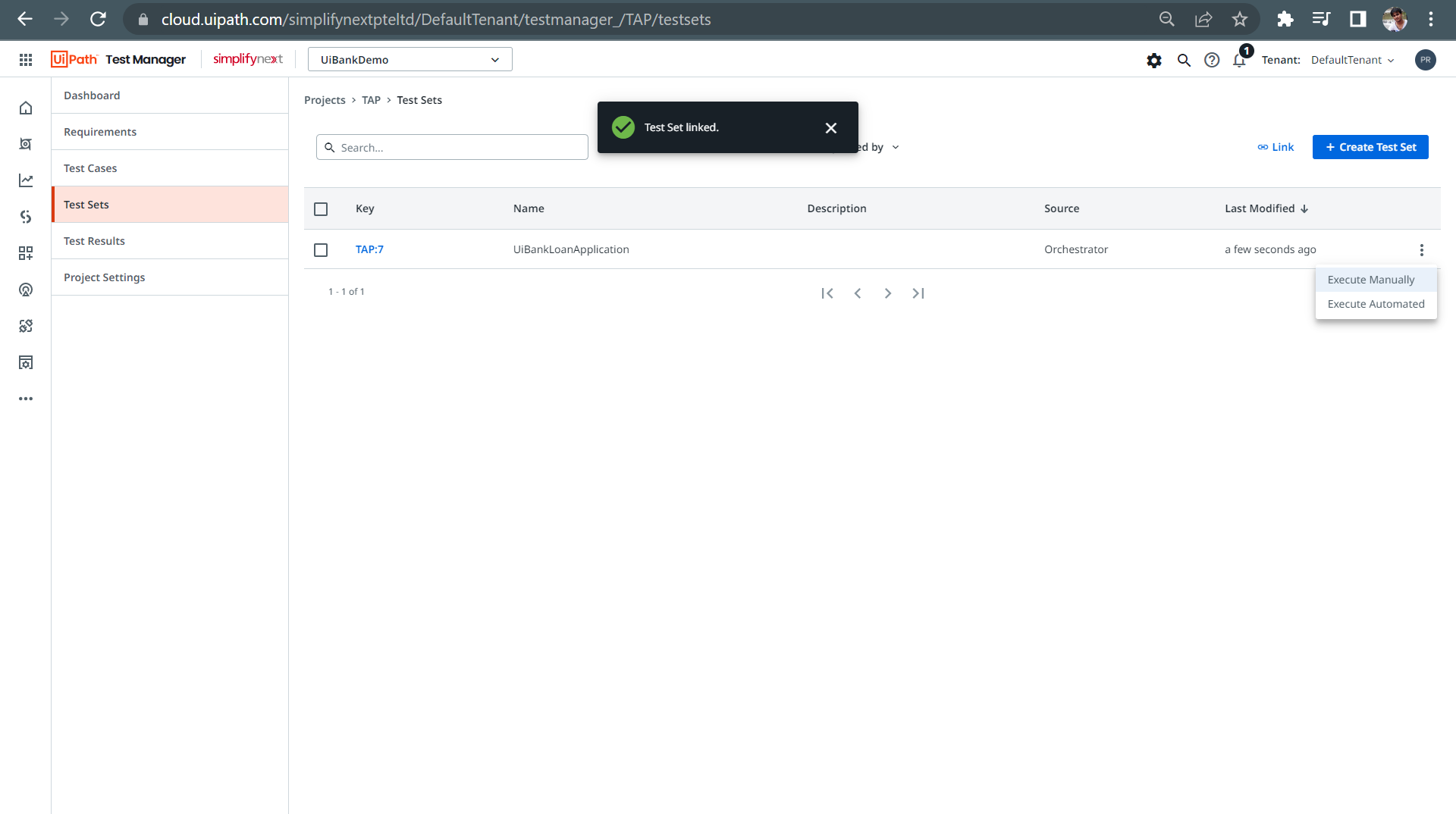
Task: Click the Orchestrator source cell
Action: coord(1076,249)
